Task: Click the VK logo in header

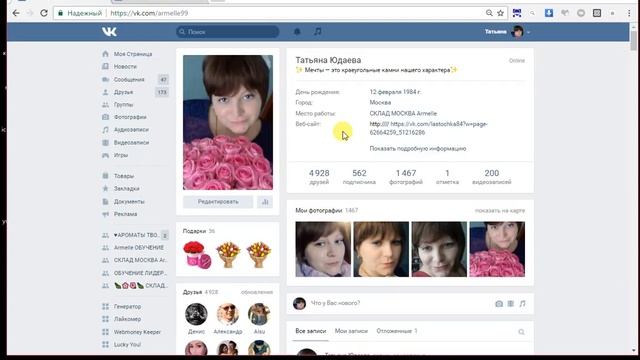Action: pyautogui.click(x=109, y=32)
